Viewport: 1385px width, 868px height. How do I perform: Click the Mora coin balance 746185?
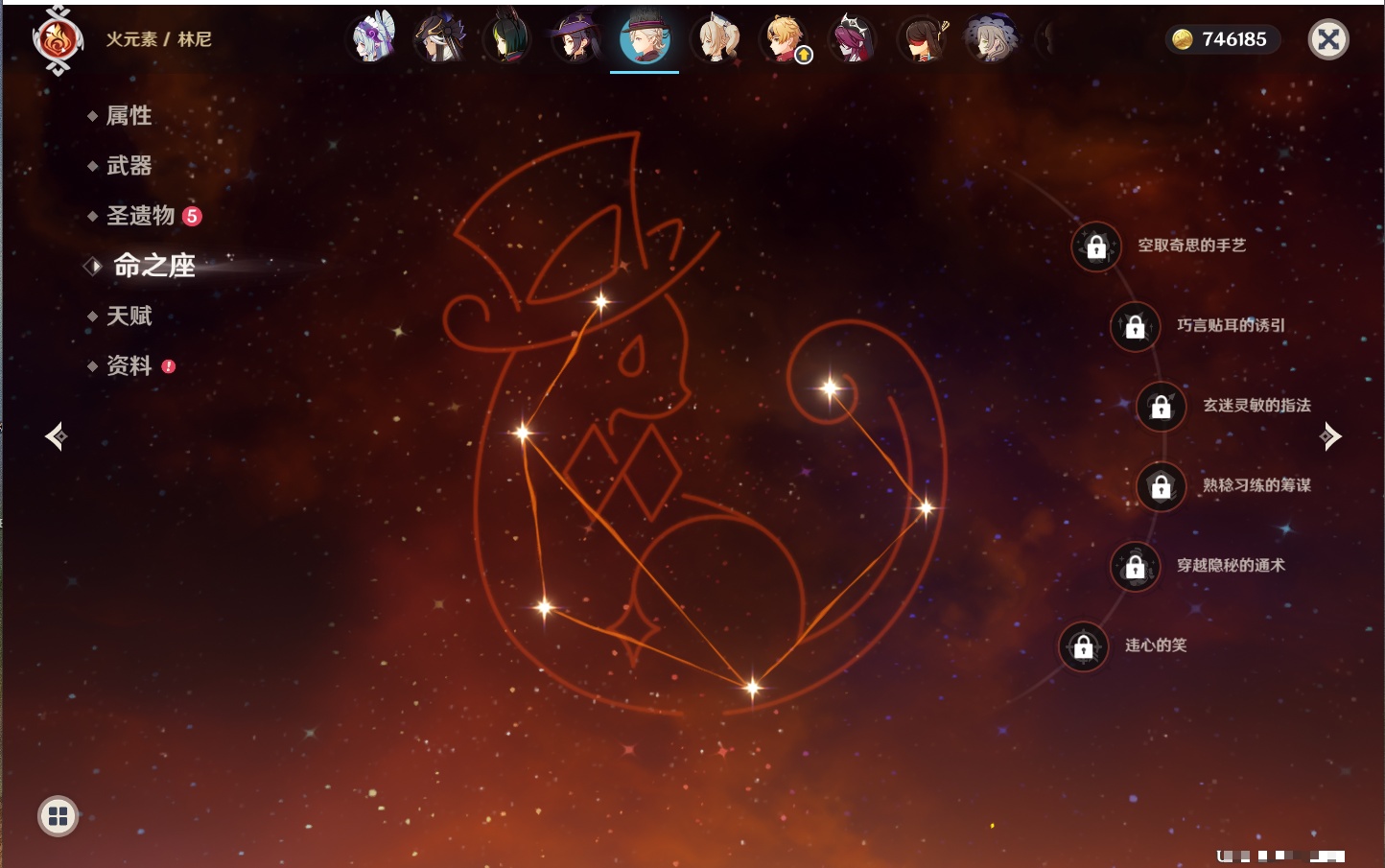[1222, 39]
